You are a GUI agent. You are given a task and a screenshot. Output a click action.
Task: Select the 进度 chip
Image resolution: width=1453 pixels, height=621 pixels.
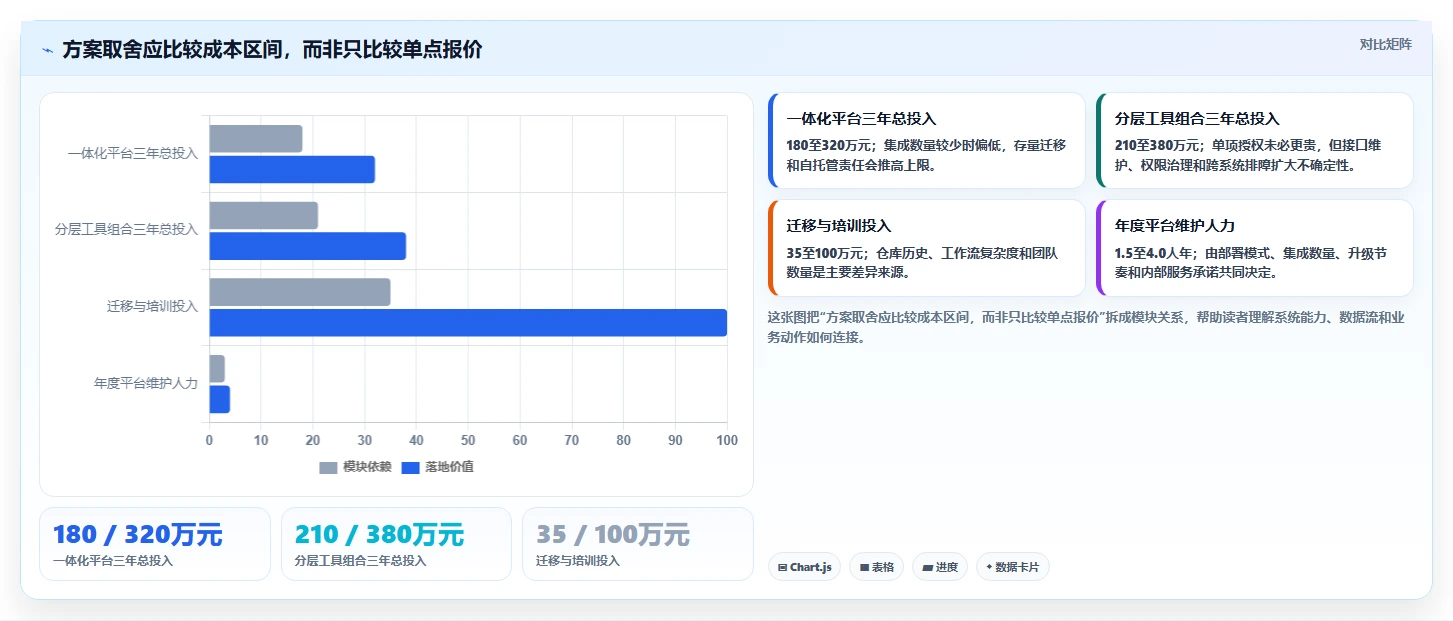click(x=939, y=567)
